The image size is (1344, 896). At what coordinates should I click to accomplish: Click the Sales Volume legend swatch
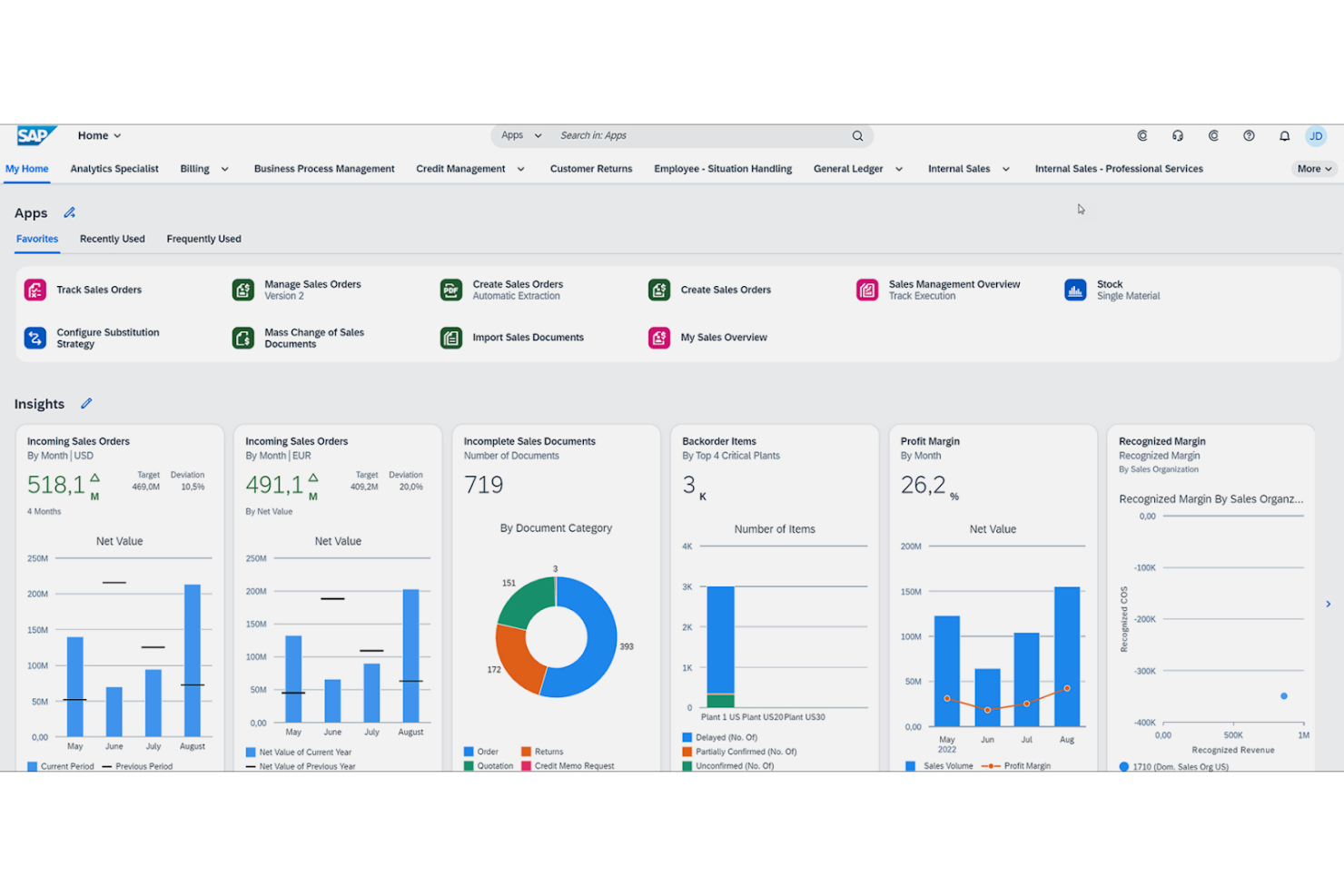coord(910,766)
